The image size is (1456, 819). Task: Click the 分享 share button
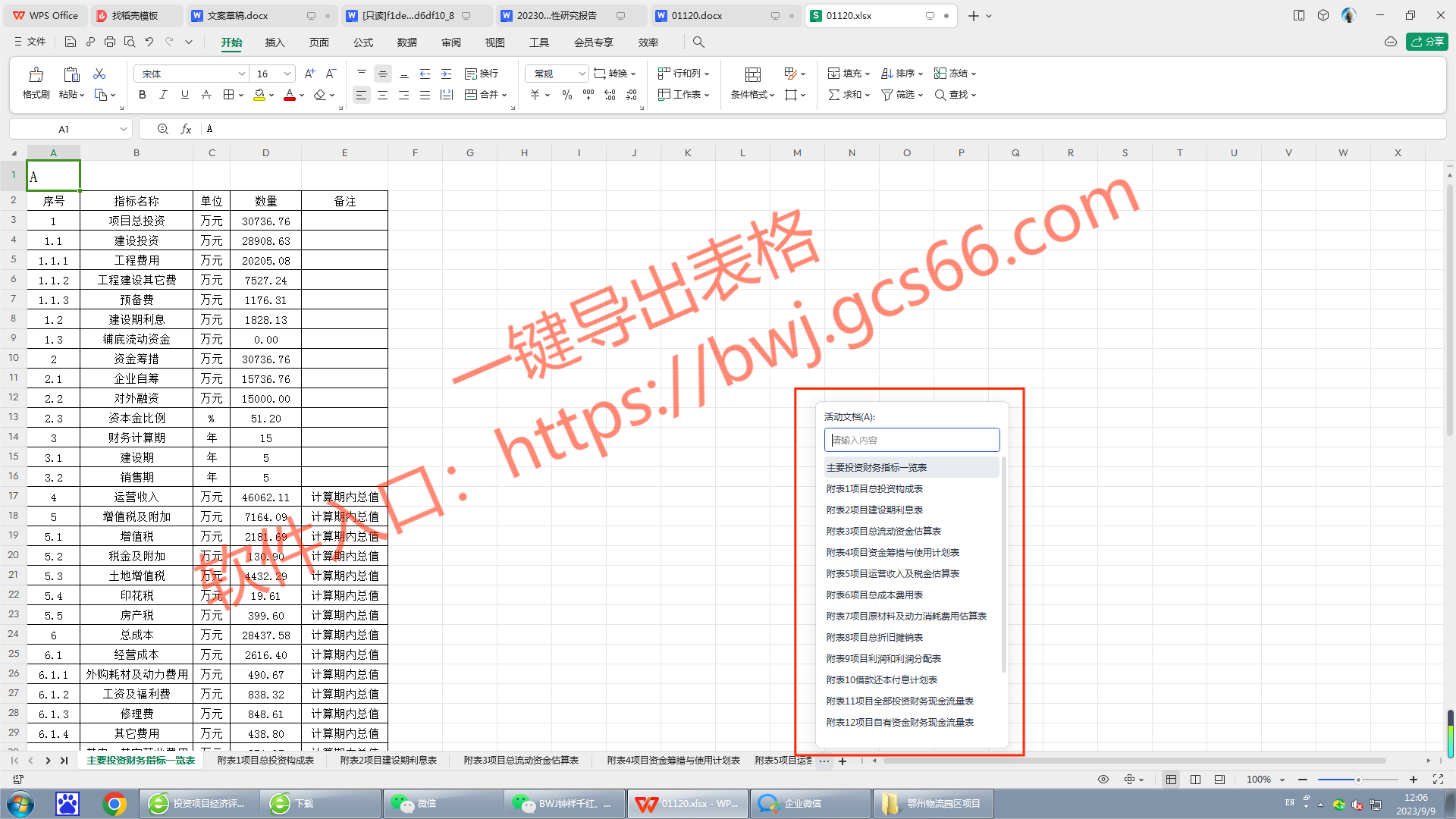[x=1428, y=42]
